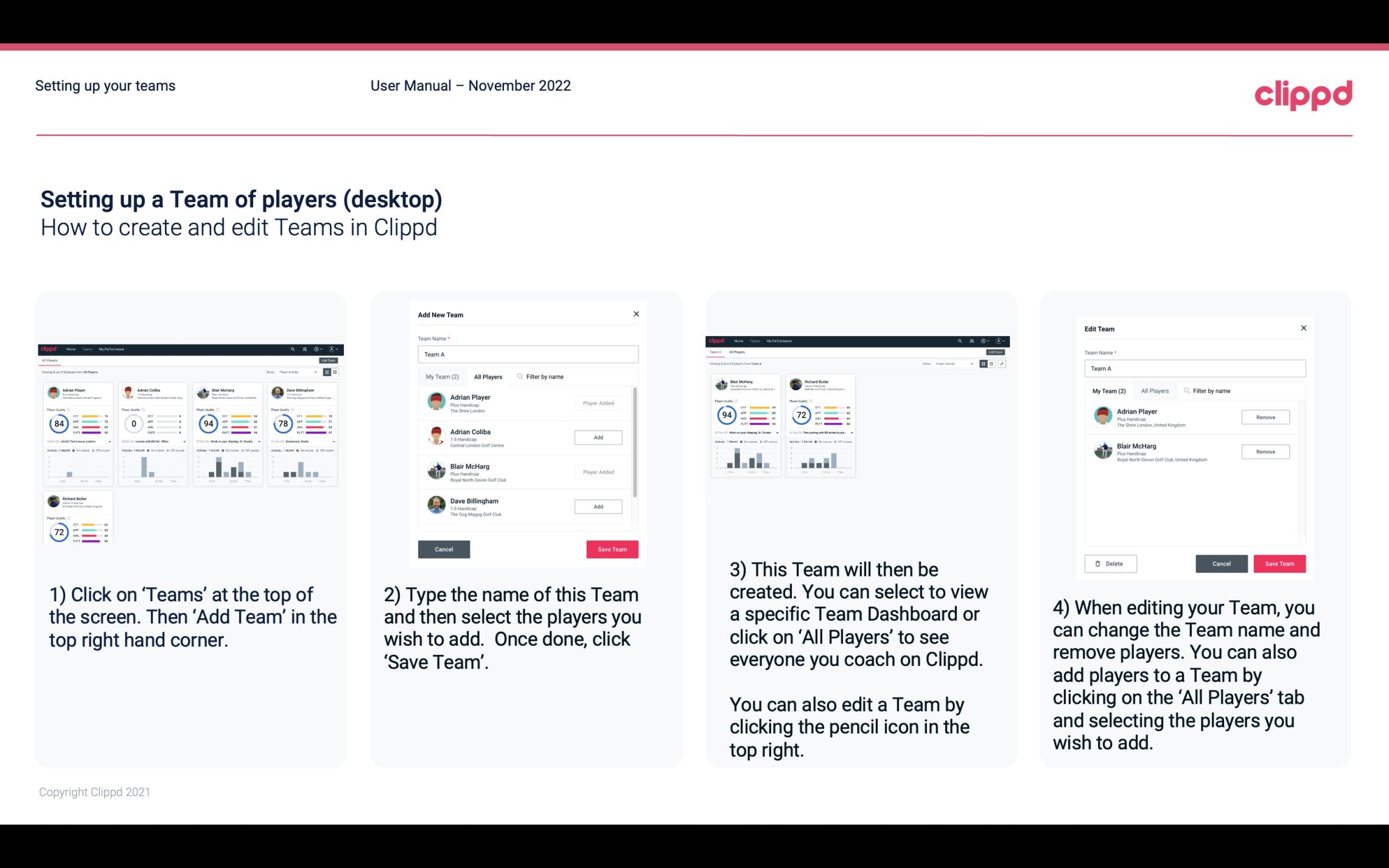The image size is (1389, 868).
Task: Click Add button next to Adrian Coliba
Action: click(x=597, y=437)
